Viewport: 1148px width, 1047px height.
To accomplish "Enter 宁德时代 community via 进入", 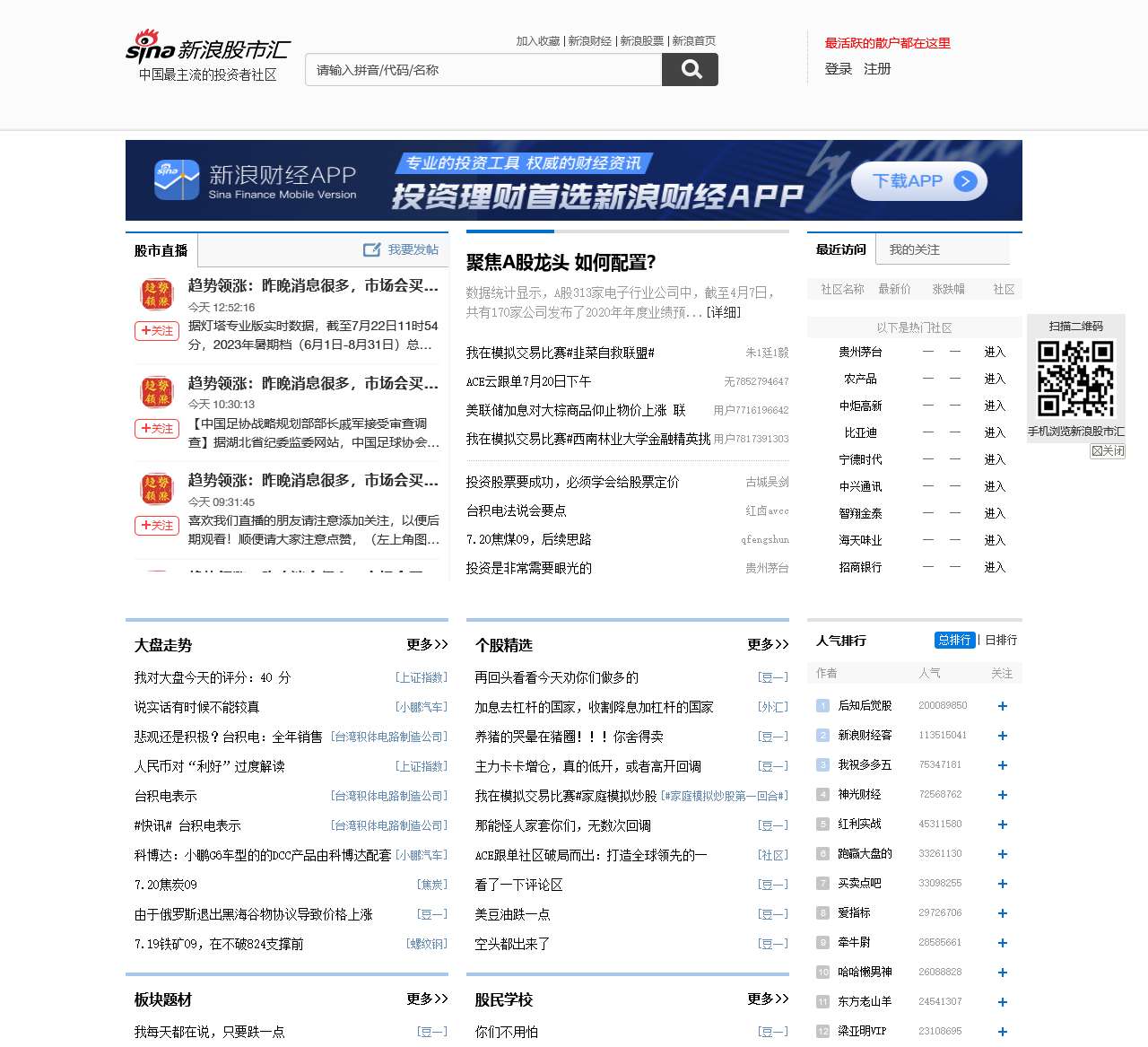I will coord(995,459).
